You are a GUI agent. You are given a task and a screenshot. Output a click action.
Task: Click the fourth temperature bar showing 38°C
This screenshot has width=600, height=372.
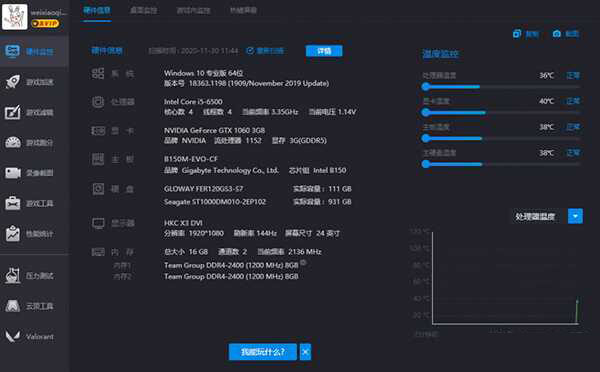coord(501,164)
